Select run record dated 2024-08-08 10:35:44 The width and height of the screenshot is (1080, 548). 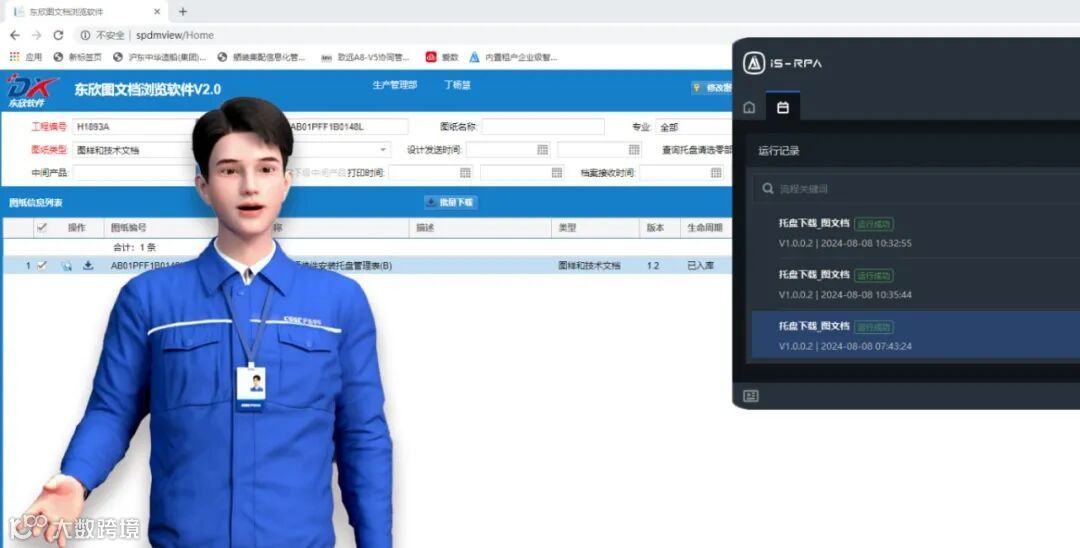click(916, 284)
